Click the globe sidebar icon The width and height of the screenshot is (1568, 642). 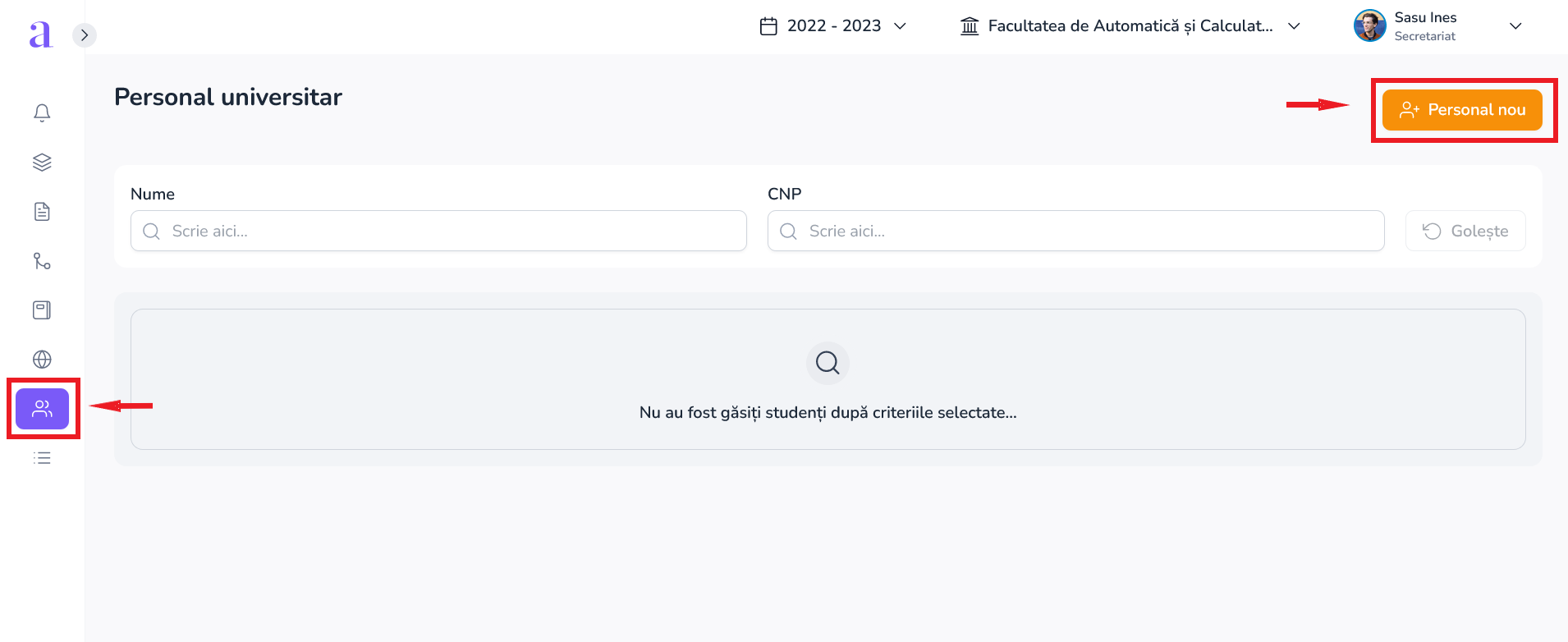tap(42, 360)
